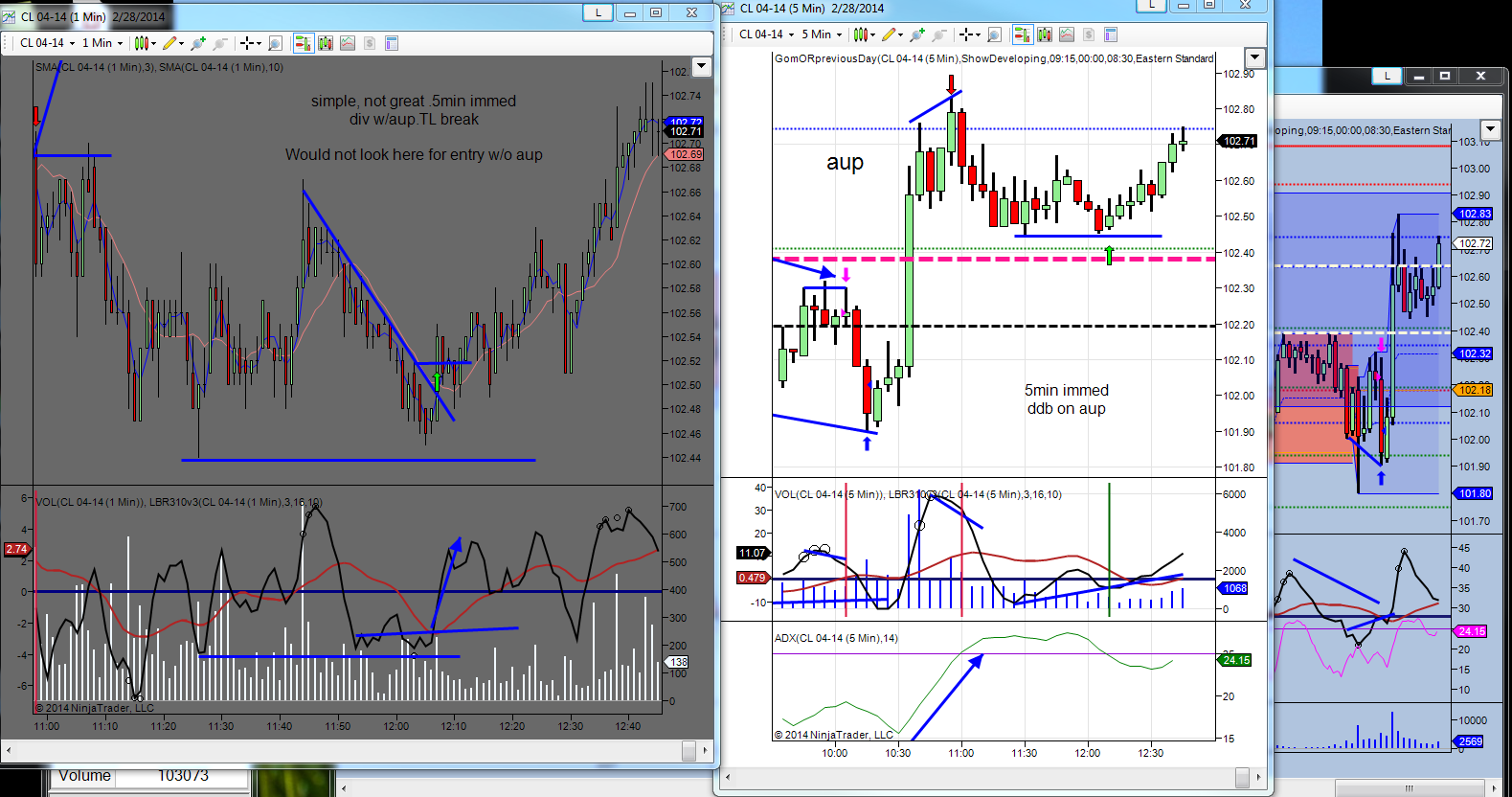Click the 1 Min chart window title icon
1512x797 pixels.
tap(10, 16)
